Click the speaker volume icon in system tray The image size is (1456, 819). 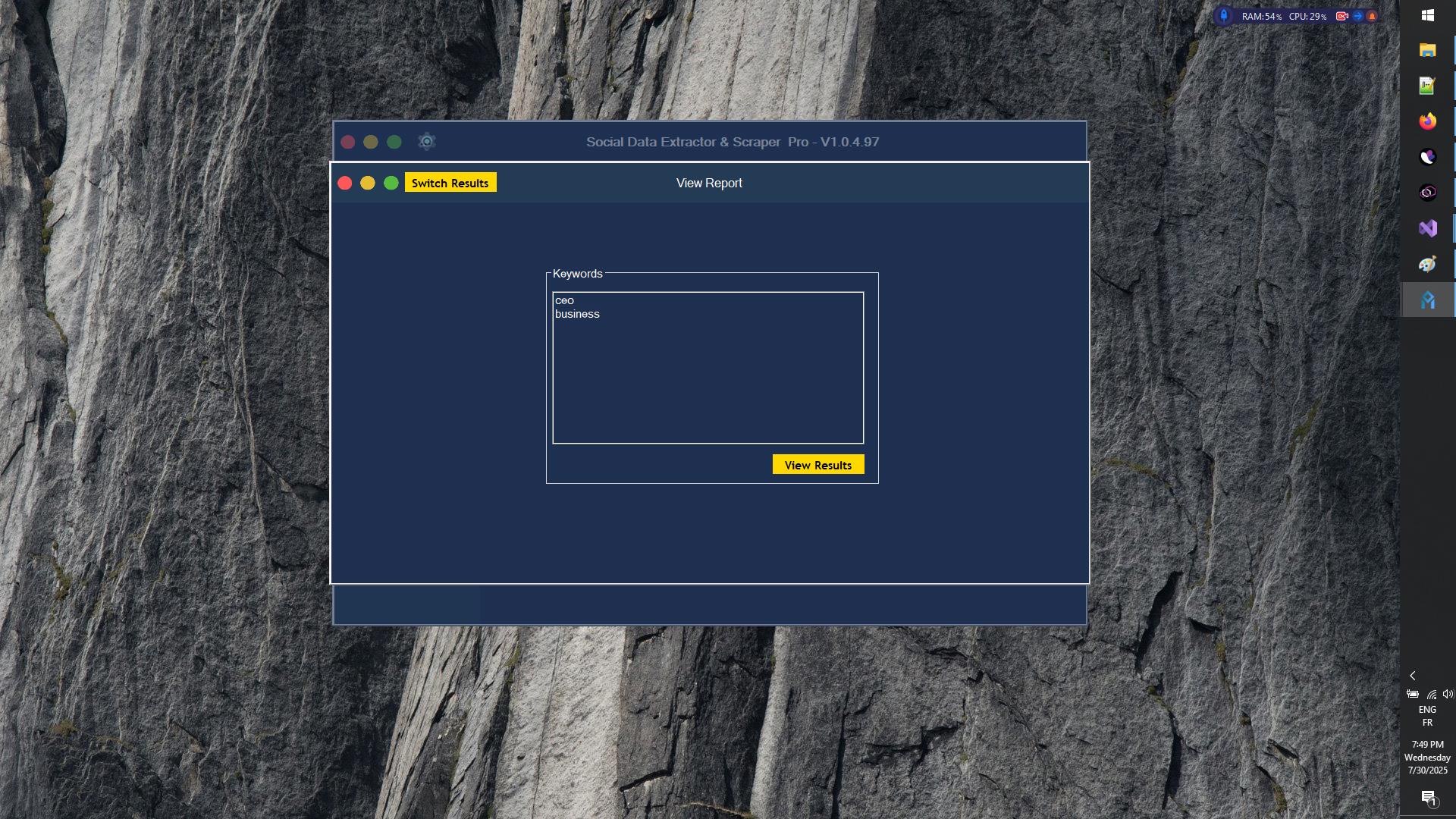pyautogui.click(x=1449, y=694)
